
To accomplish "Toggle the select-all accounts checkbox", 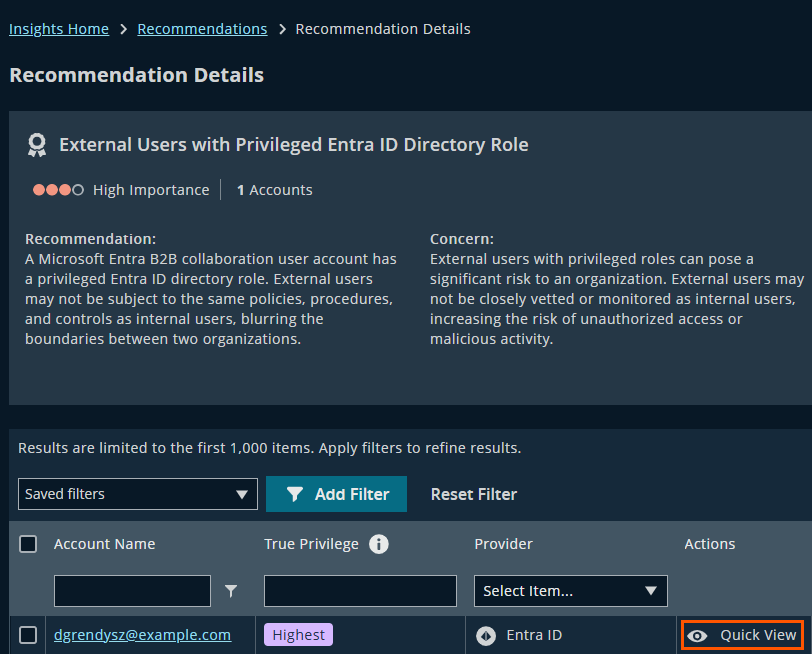I will (x=28, y=544).
